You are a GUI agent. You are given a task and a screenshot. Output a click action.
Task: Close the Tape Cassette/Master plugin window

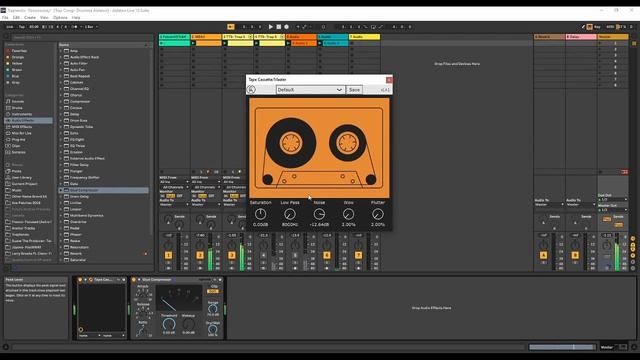coord(389,80)
